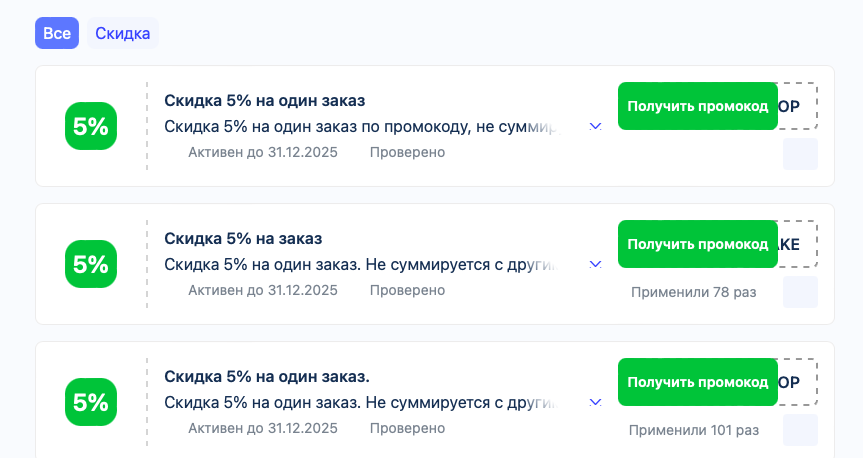Click the "Применили 78 раз" counter
Viewport: 863px width, 458px height.
[693, 292]
